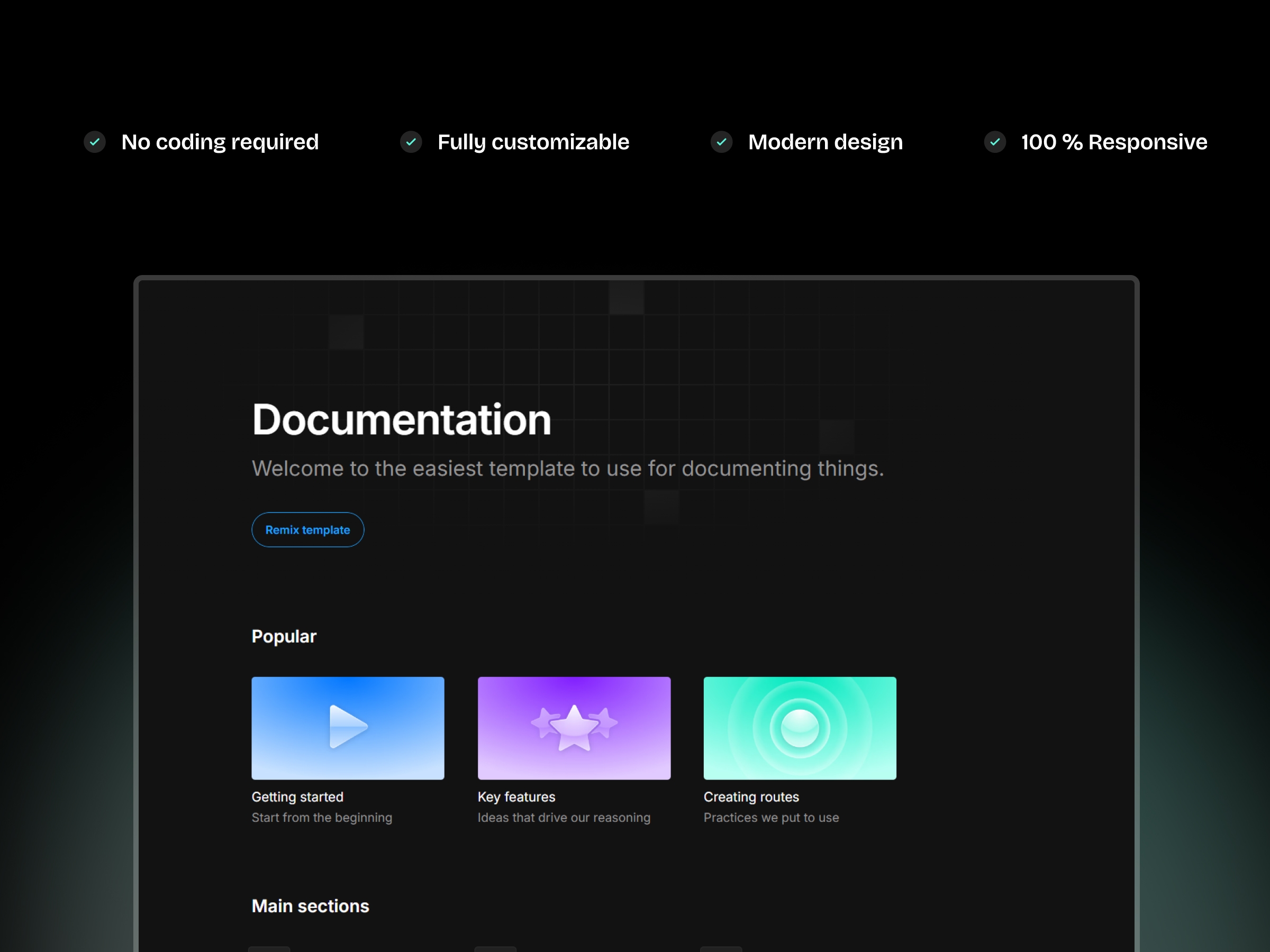The height and width of the screenshot is (952, 1270).
Task: Click the Documentation page title
Action: tap(401, 419)
